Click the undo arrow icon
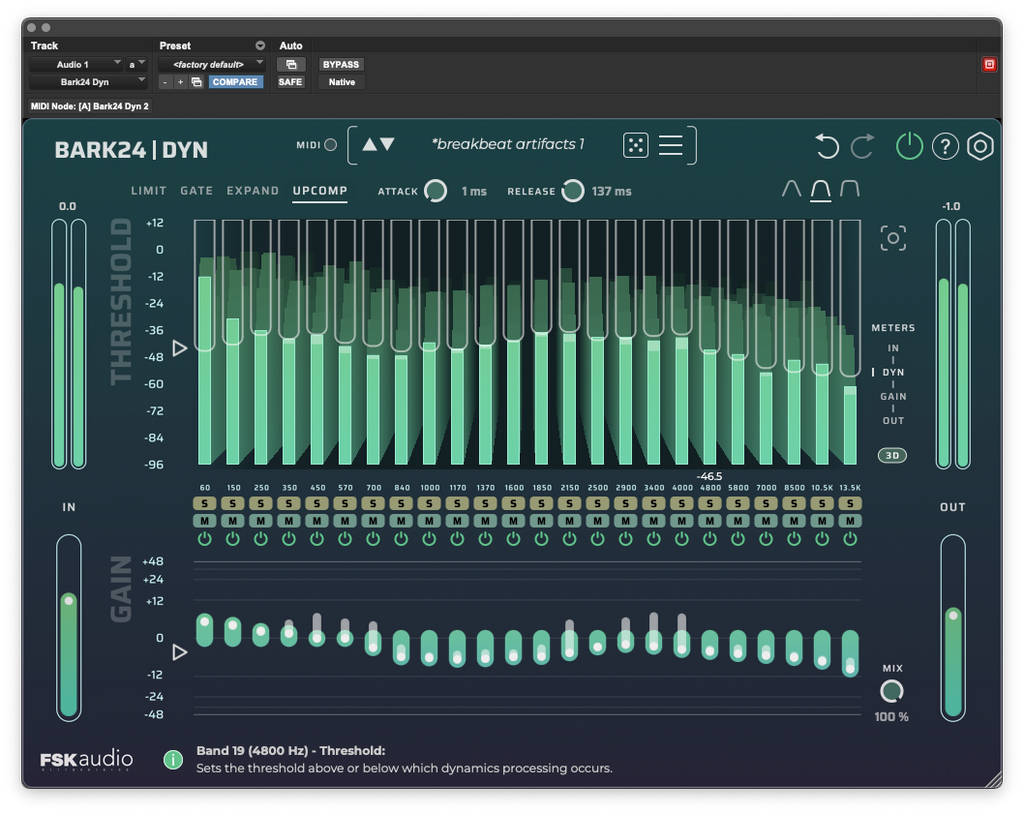 coord(826,147)
